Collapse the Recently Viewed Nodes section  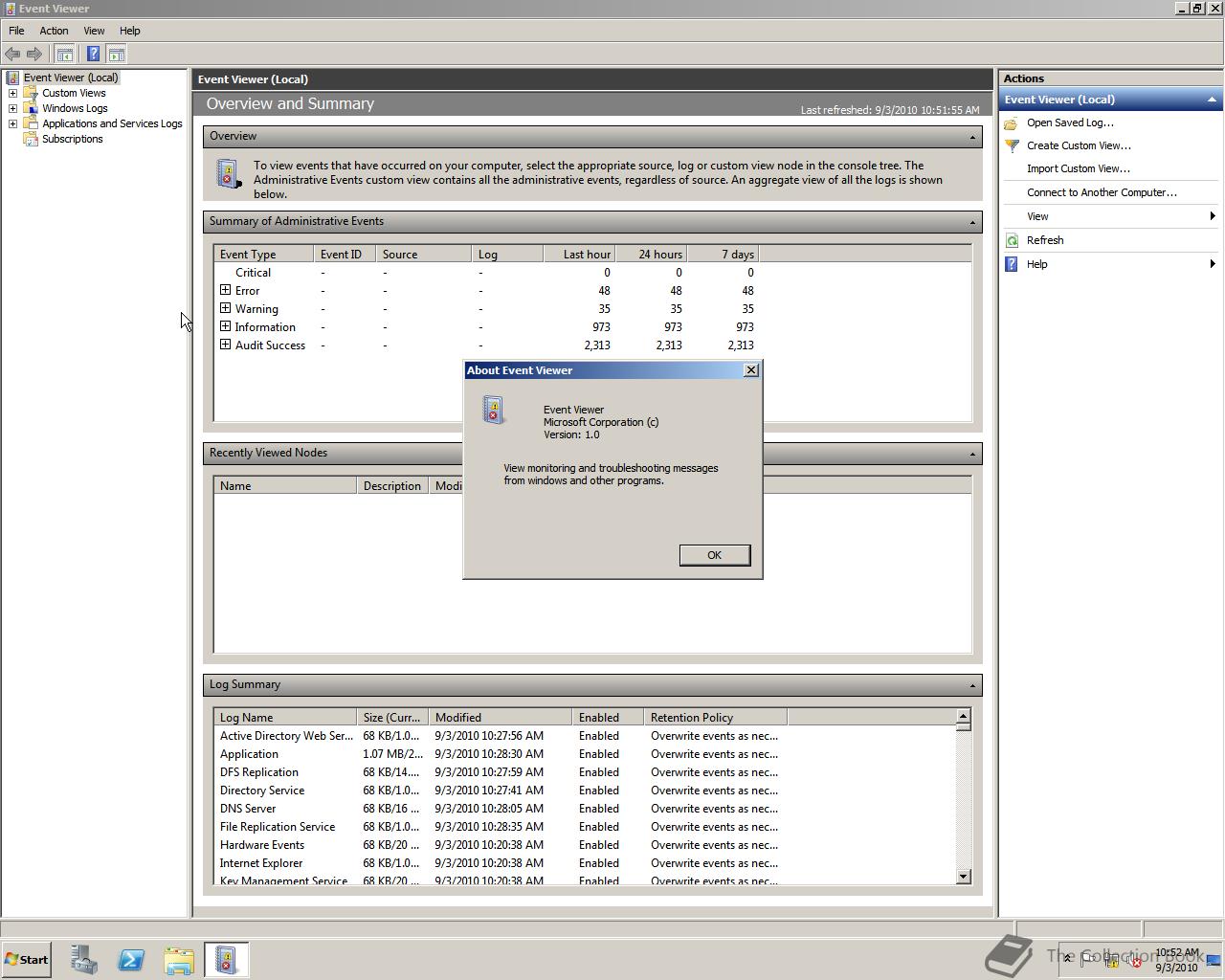pyautogui.click(x=972, y=454)
